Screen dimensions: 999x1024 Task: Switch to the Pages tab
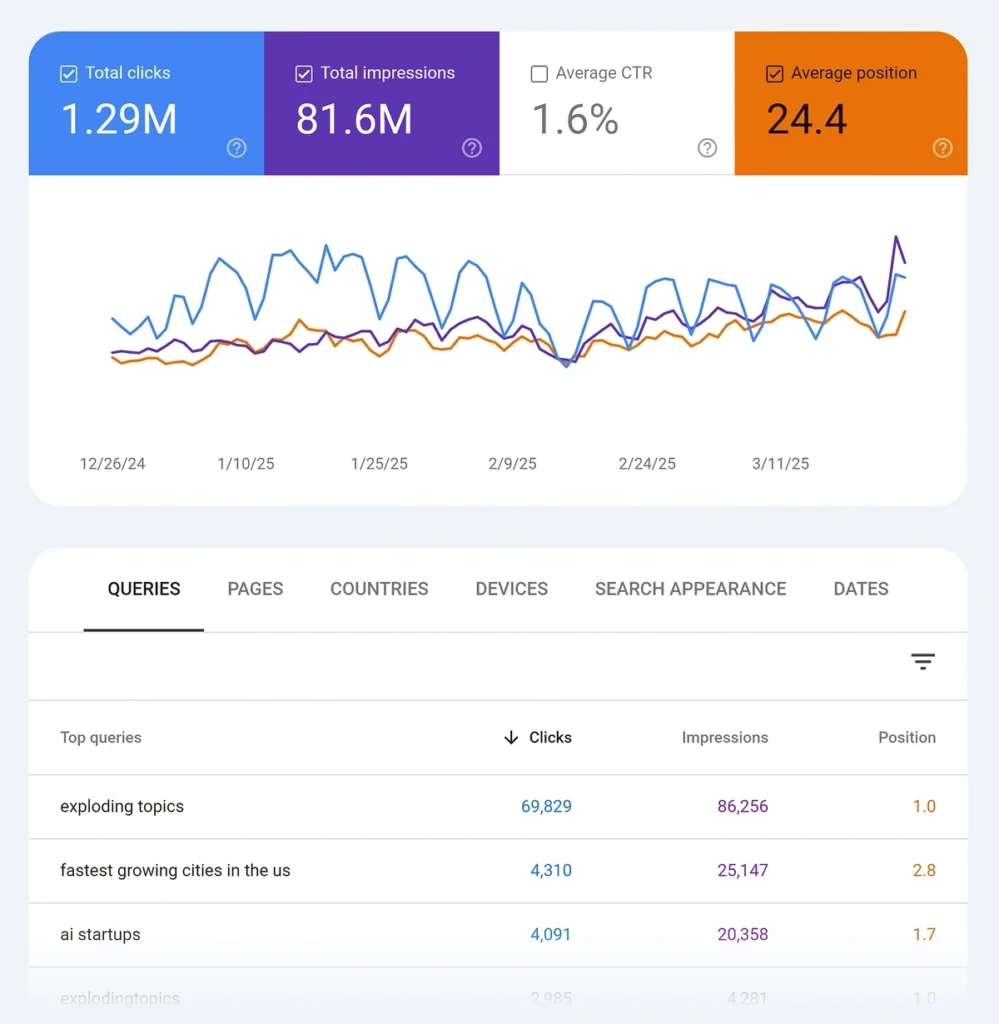(x=255, y=589)
